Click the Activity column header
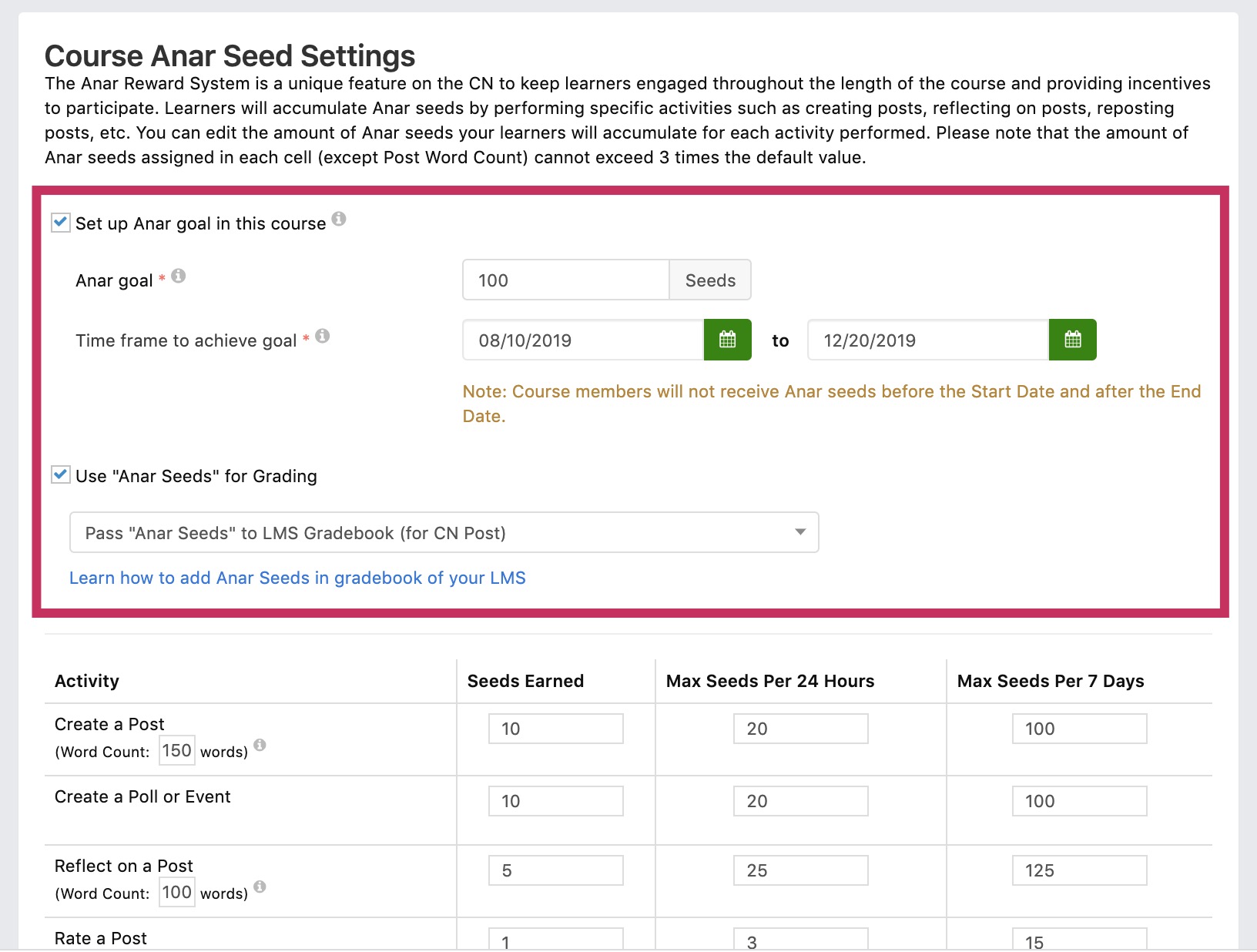 [87, 681]
